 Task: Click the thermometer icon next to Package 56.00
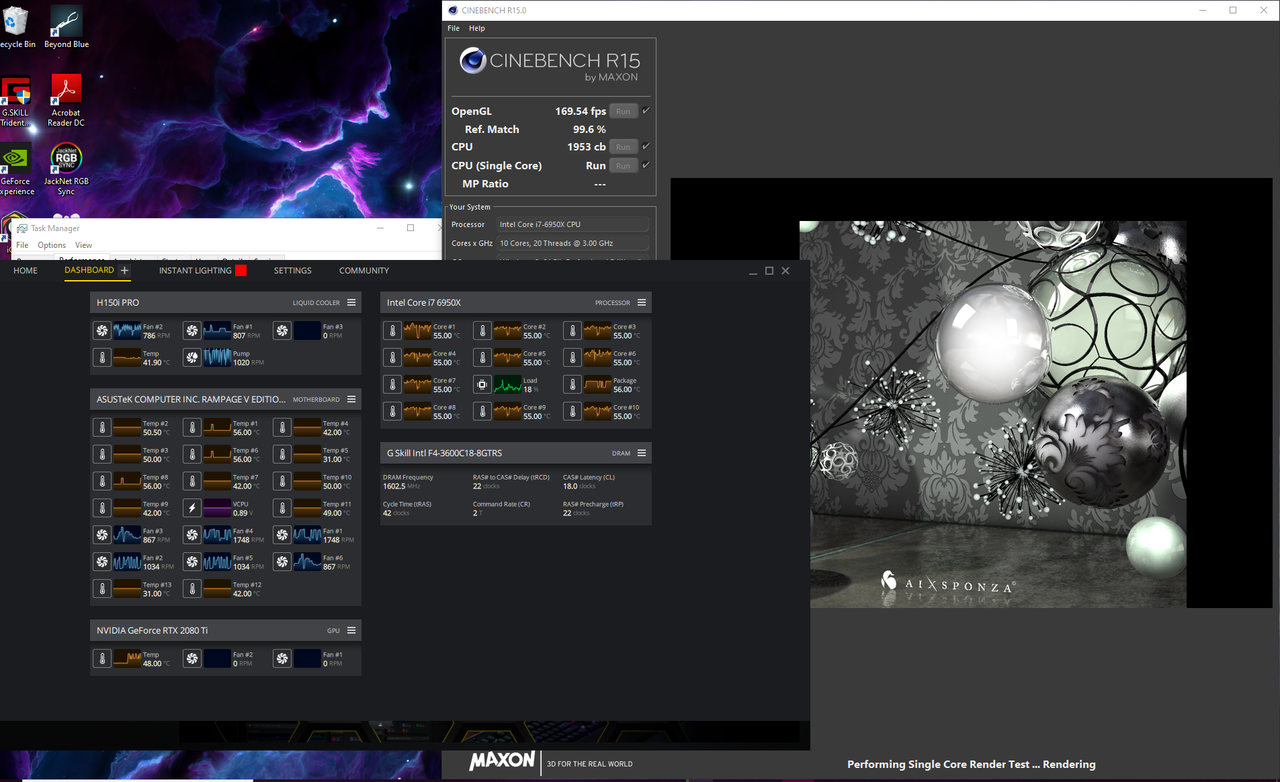tap(571, 383)
